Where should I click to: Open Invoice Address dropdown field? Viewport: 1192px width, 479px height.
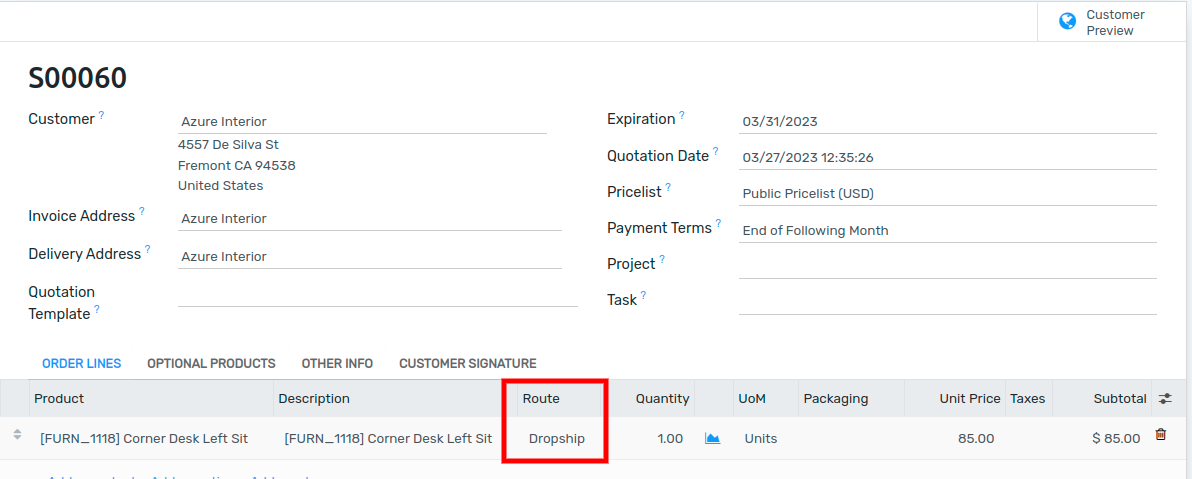click(x=369, y=219)
